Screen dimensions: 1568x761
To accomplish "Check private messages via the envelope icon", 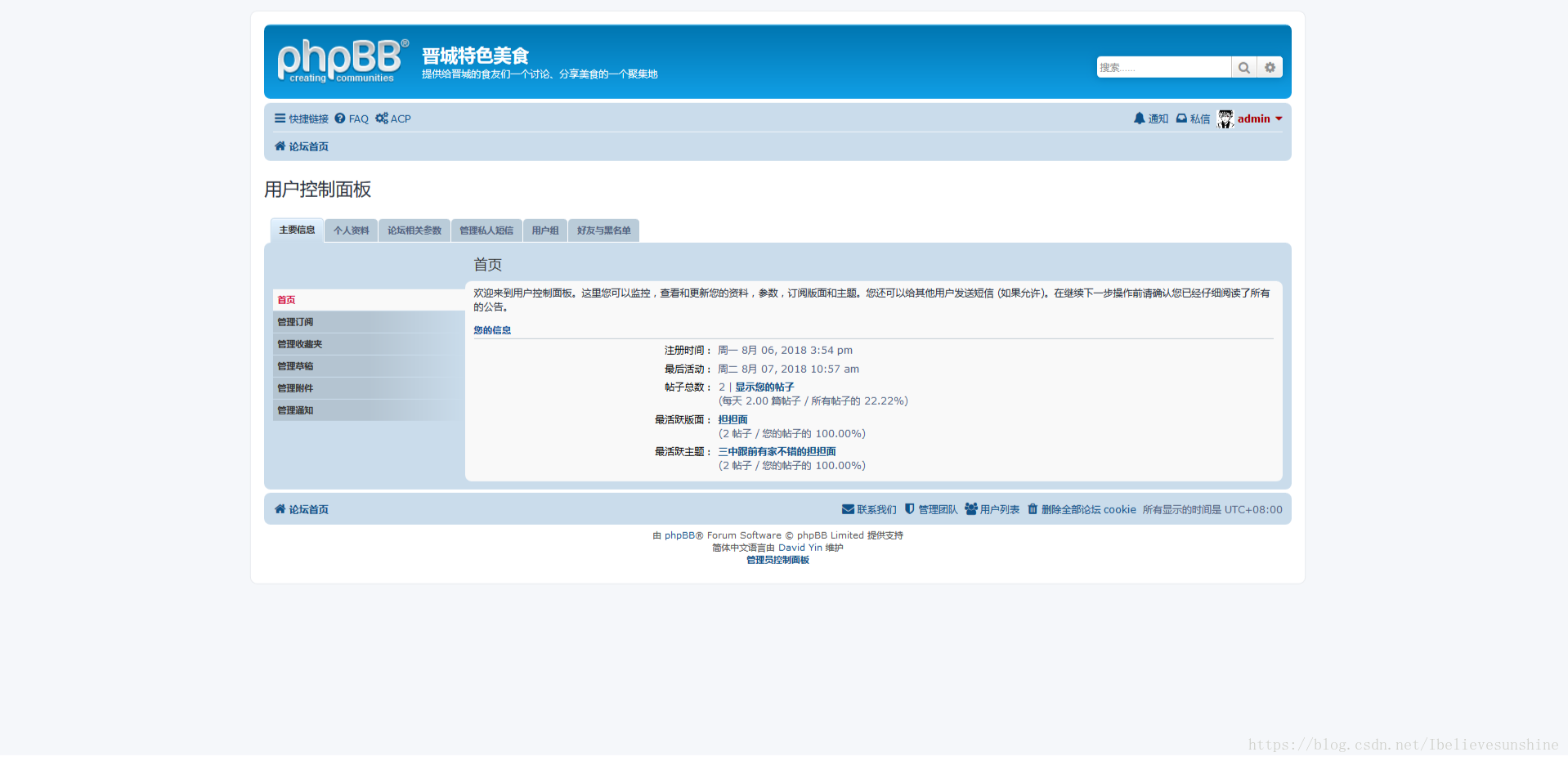I will 1180,119.
